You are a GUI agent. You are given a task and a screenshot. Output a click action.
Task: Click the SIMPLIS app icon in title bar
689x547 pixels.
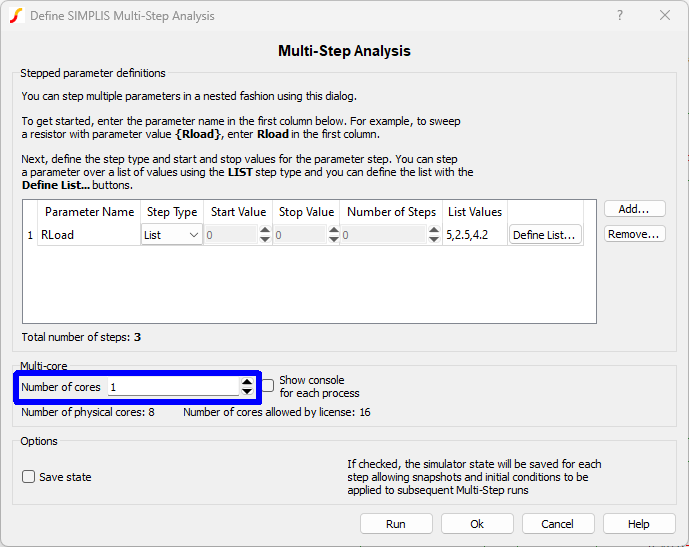click(x=15, y=16)
